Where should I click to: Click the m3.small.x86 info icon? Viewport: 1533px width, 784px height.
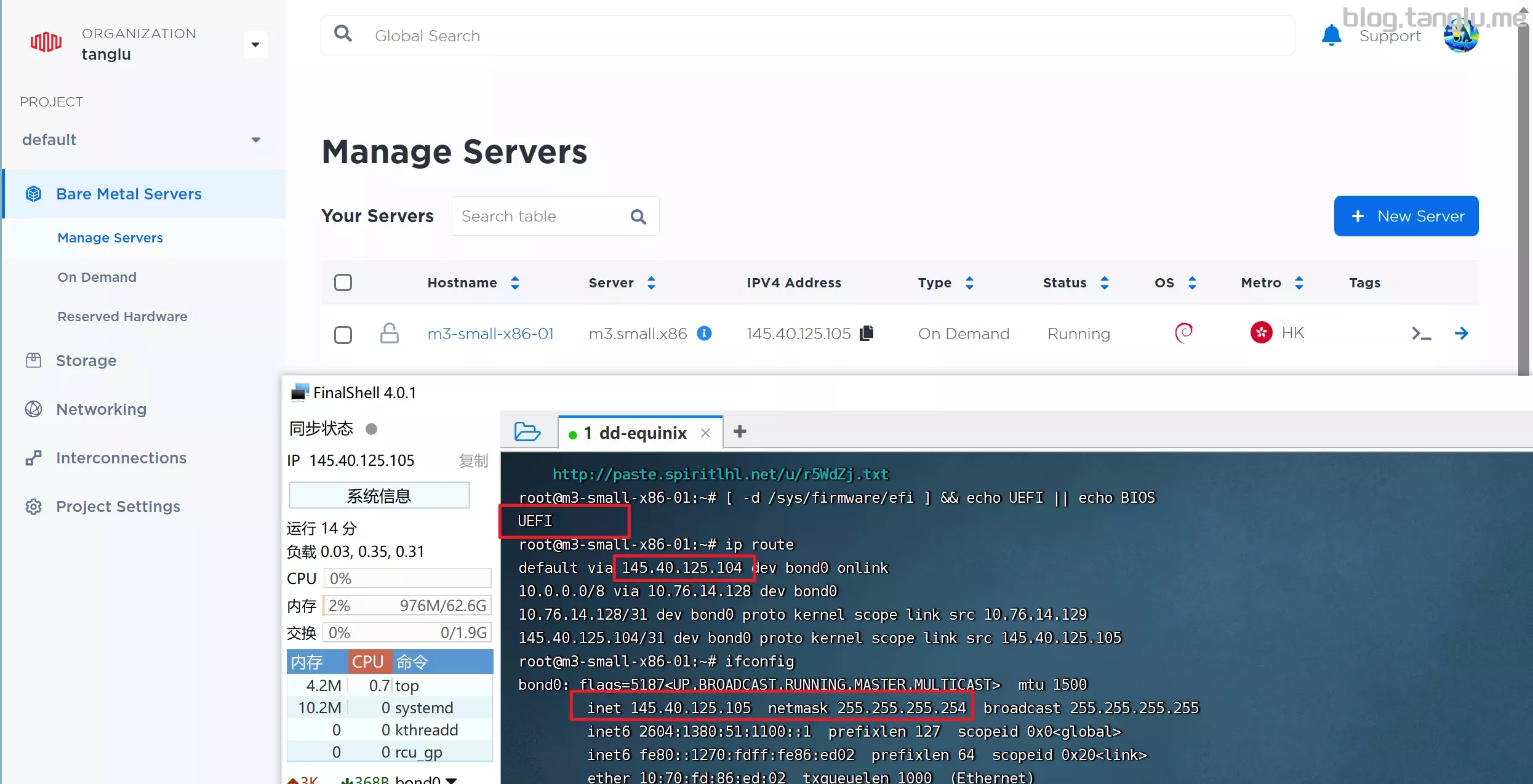point(704,333)
